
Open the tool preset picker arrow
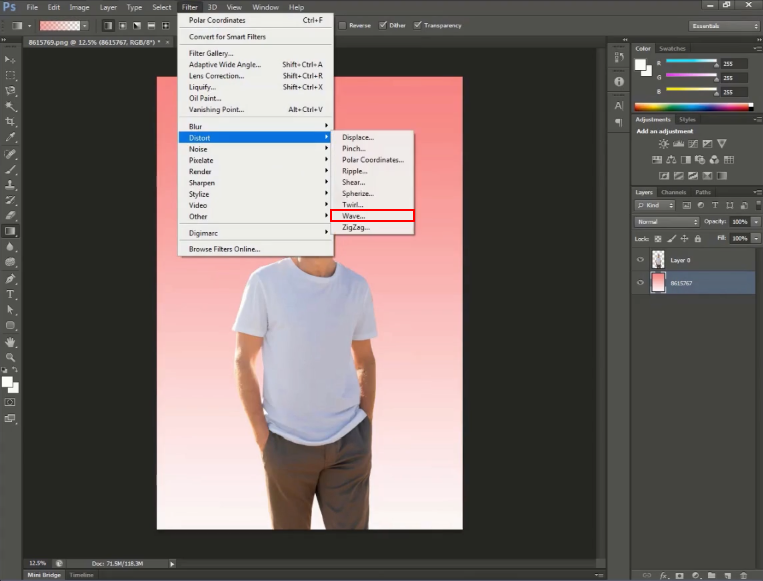pyautogui.click(x=29, y=25)
